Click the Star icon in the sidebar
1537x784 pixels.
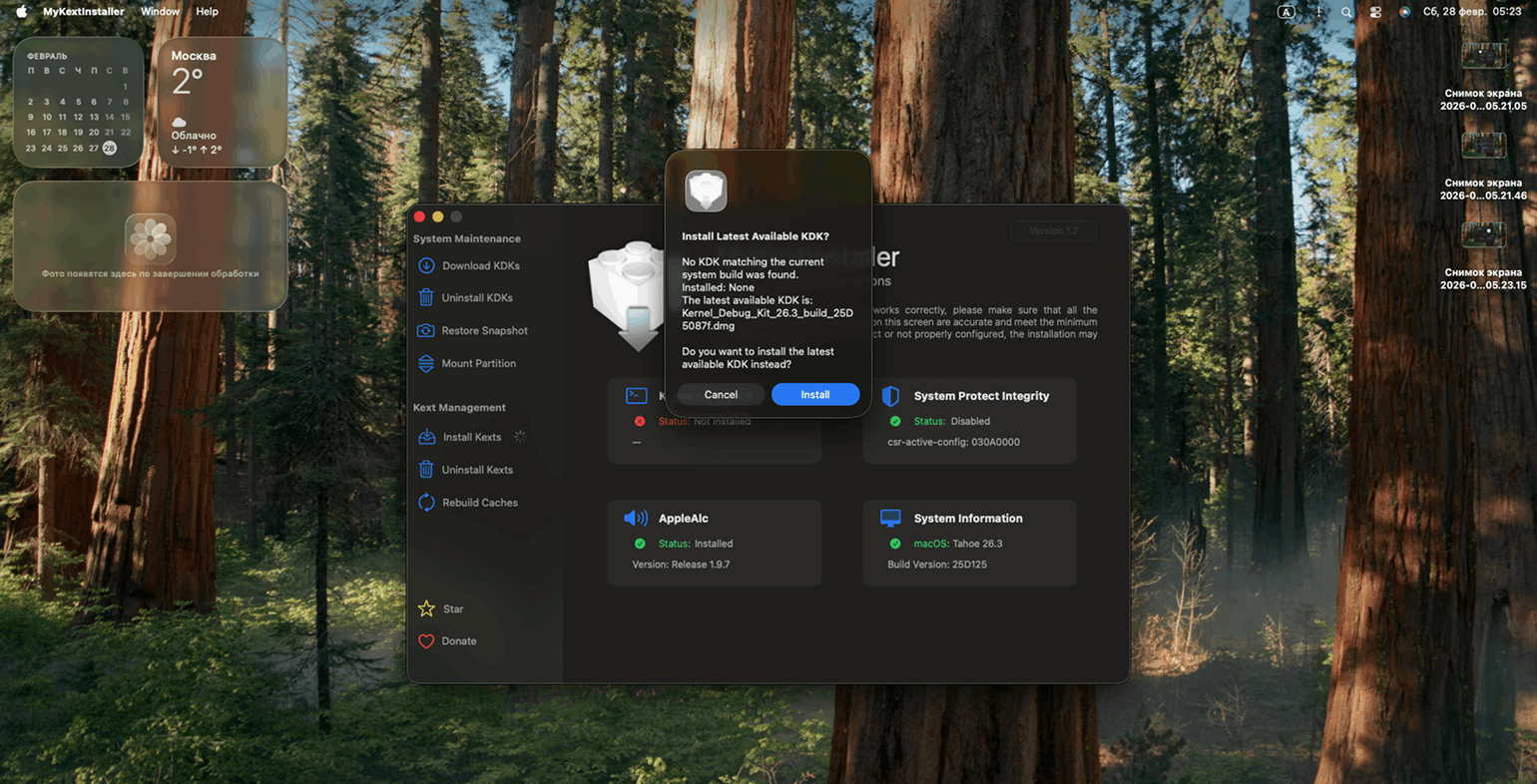(x=426, y=608)
